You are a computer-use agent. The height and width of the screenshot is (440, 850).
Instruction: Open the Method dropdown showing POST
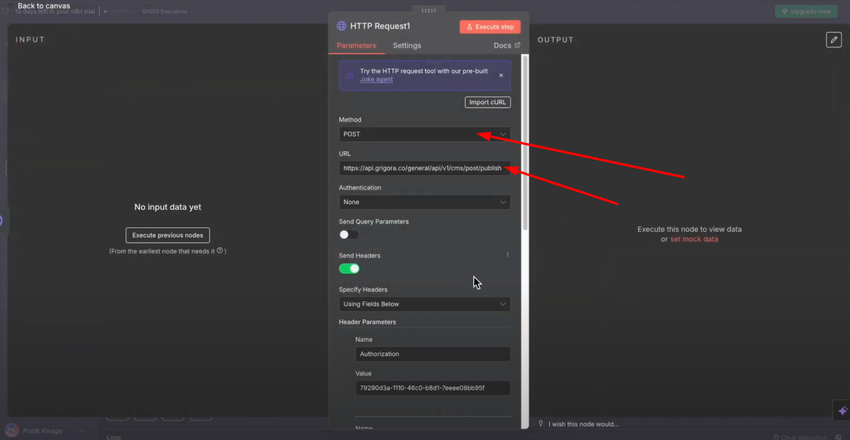point(424,134)
